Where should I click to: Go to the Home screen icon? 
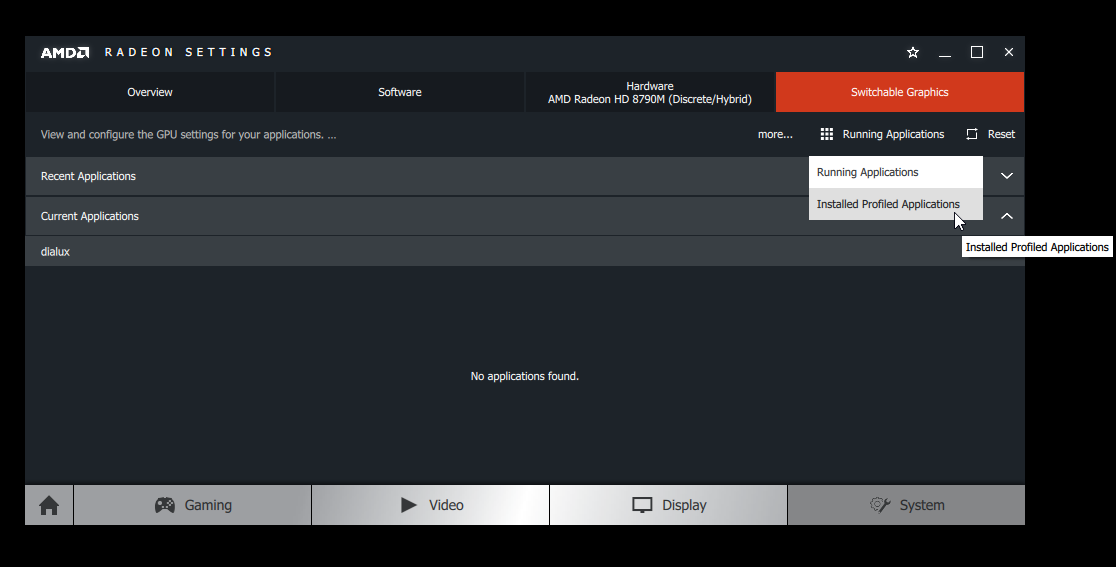tap(49, 505)
